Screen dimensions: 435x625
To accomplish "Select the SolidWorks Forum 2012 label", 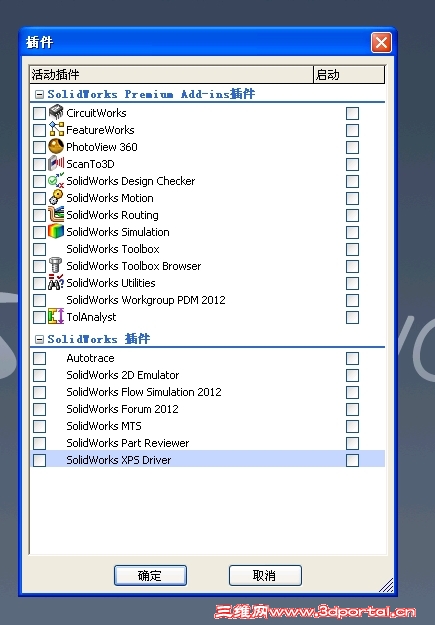I will tap(122, 409).
